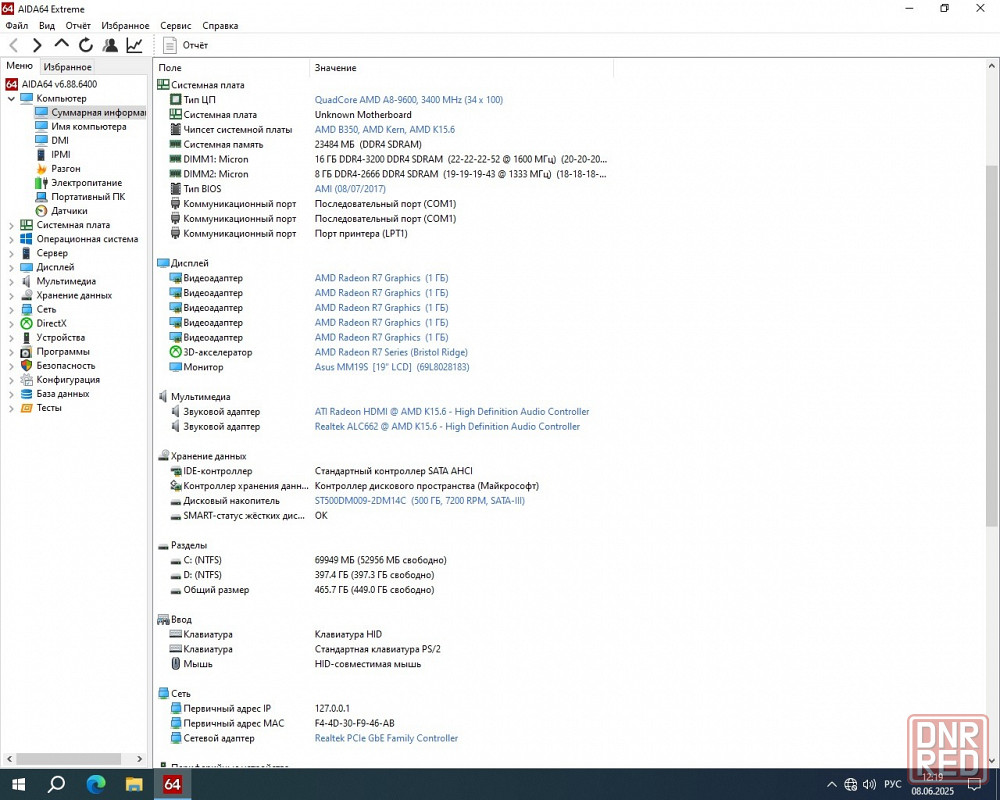Open the AMI (08/07/2017) BIOS link

pos(350,189)
